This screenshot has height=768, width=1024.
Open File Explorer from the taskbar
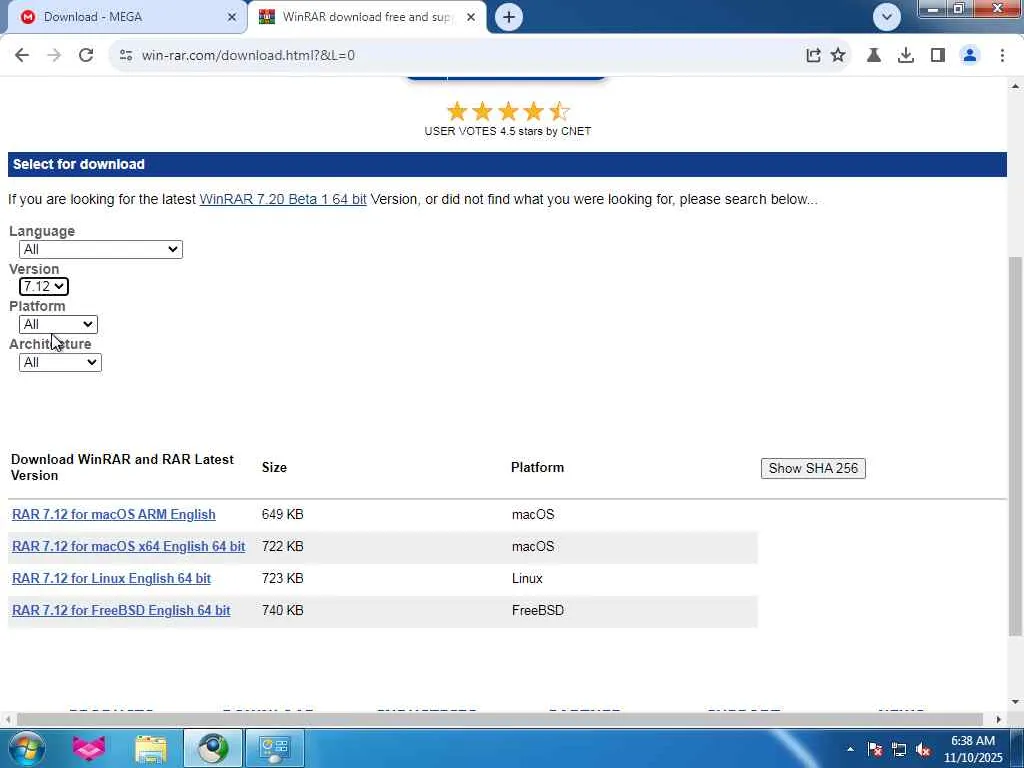coord(151,748)
